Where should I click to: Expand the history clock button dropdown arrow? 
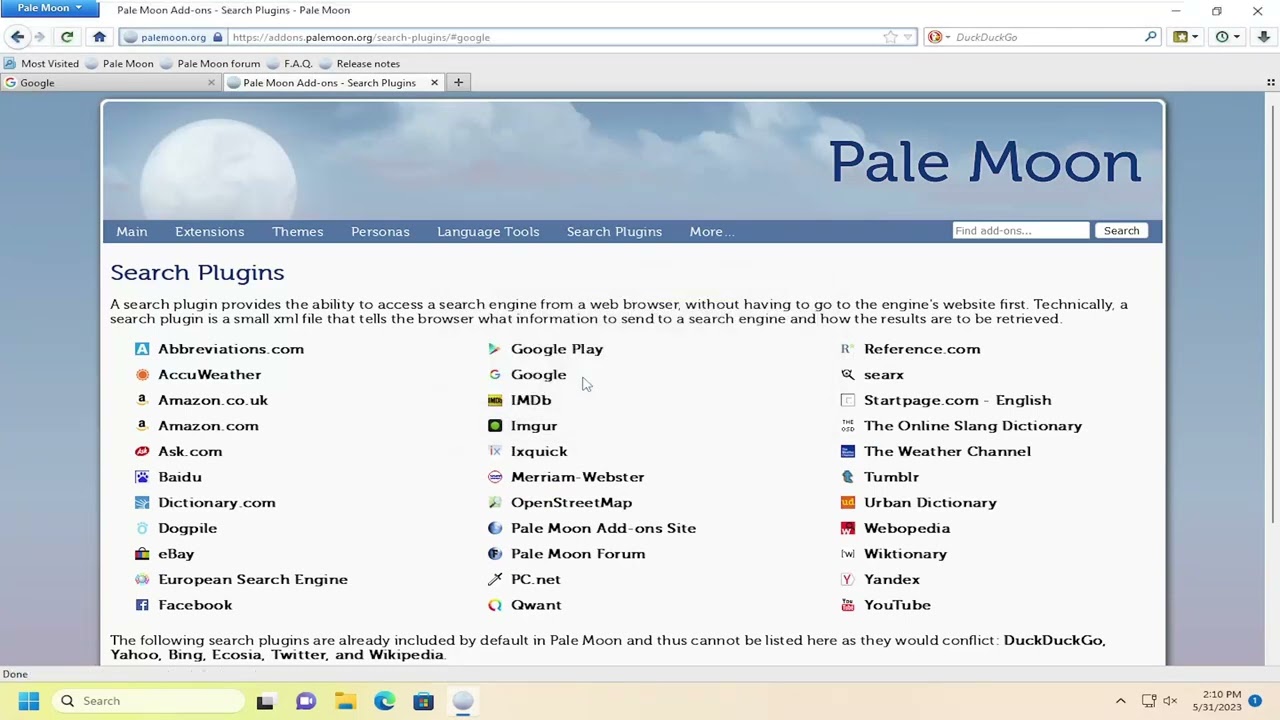tap(1237, 37)
